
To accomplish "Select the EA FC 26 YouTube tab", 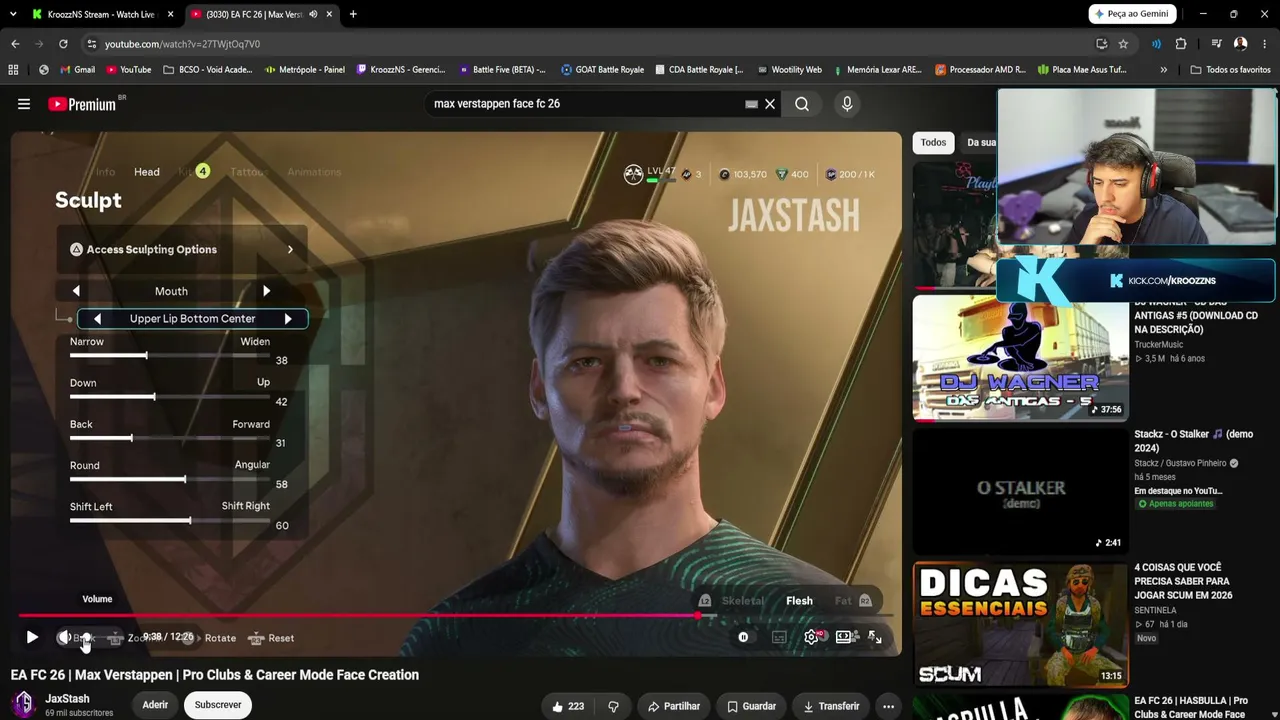I will pyautogui.click(x=262, y=14).
